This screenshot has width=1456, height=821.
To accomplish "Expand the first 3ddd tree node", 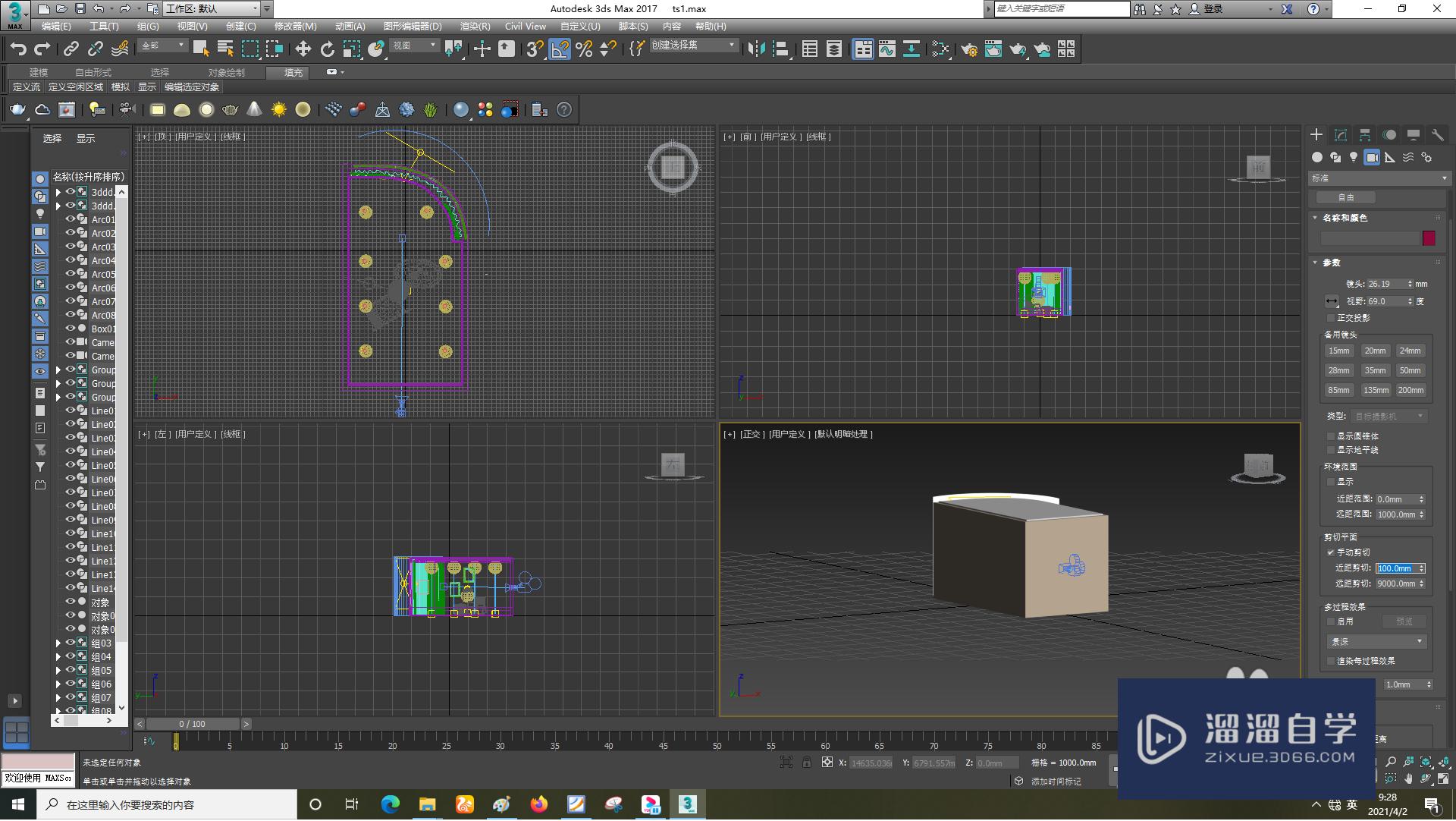I will [58, 193].
